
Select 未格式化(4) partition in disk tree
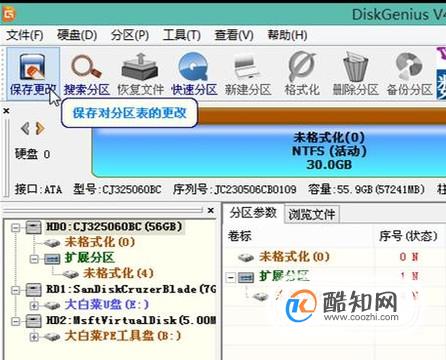click(118, 273)
